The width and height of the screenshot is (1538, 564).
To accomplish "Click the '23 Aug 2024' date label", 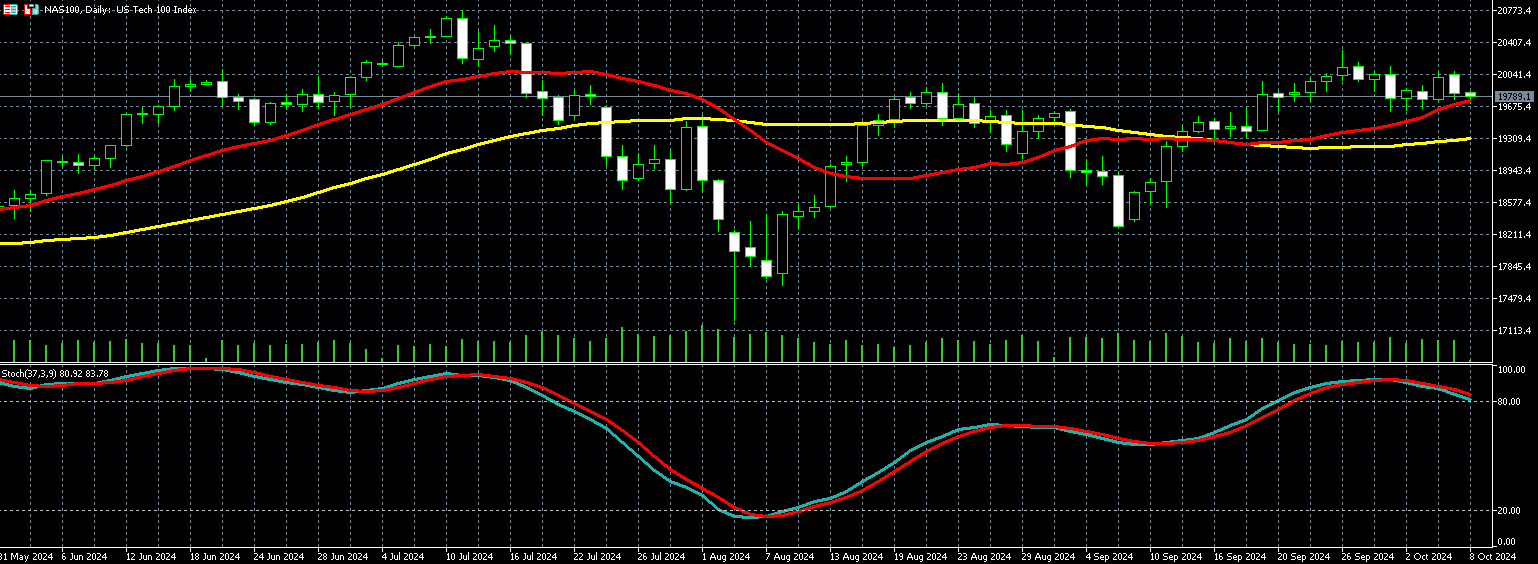I will coord(985,556).
